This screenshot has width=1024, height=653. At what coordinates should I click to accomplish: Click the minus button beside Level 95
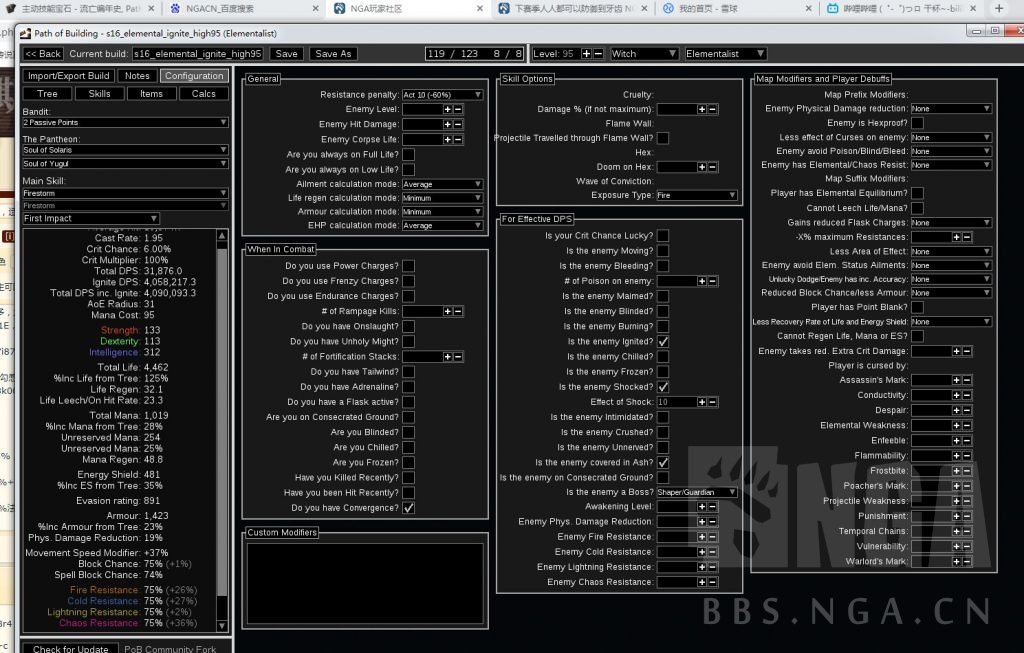coord(598,54)
